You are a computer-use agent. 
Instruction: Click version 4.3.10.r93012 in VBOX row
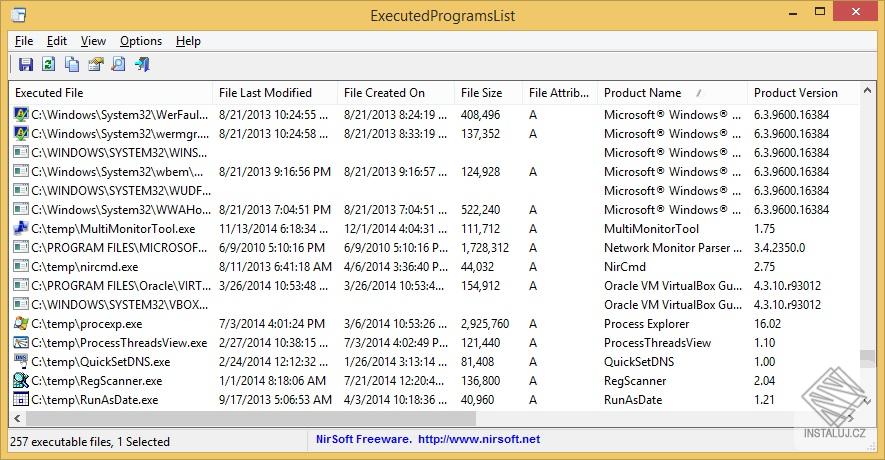pyautogui.click(x=787, y=305)
